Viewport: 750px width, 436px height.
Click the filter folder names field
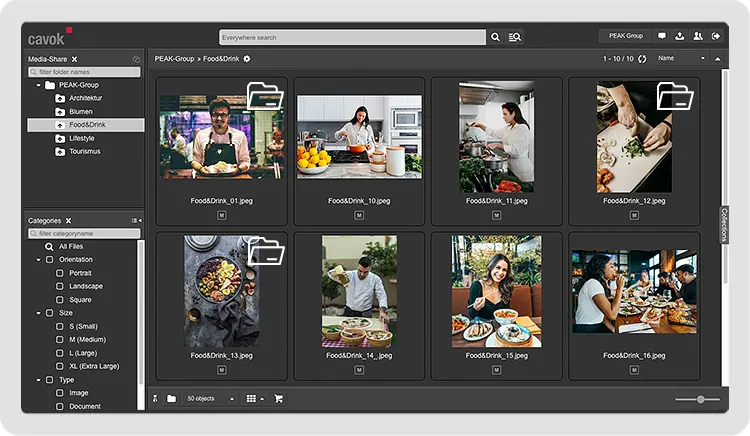84,72
